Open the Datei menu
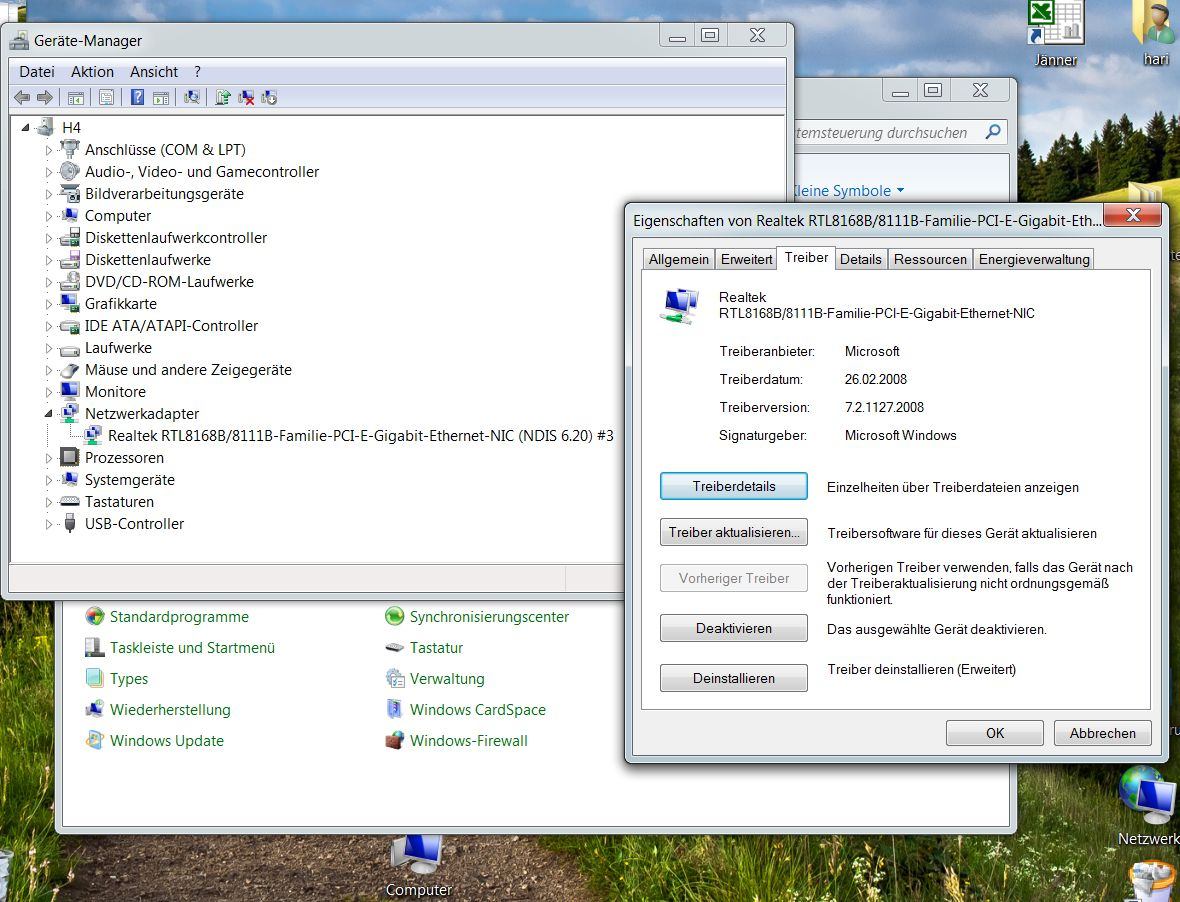1180x902 pixels. tap(37, 71)
